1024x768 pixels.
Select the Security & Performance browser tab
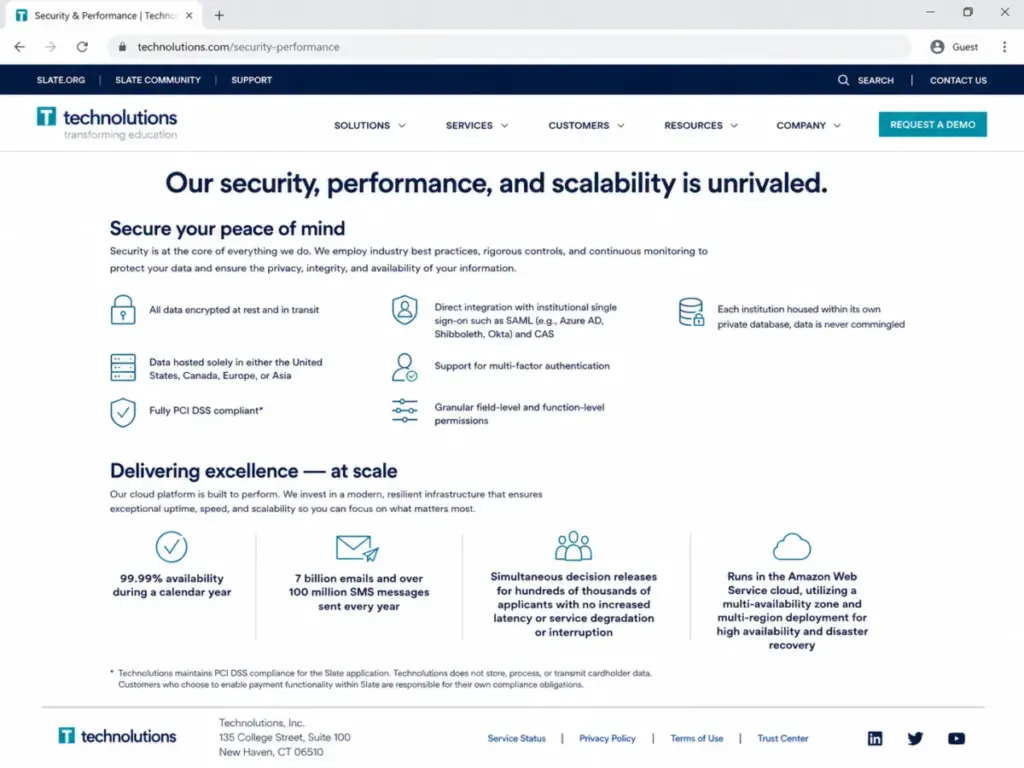point(104,16)
